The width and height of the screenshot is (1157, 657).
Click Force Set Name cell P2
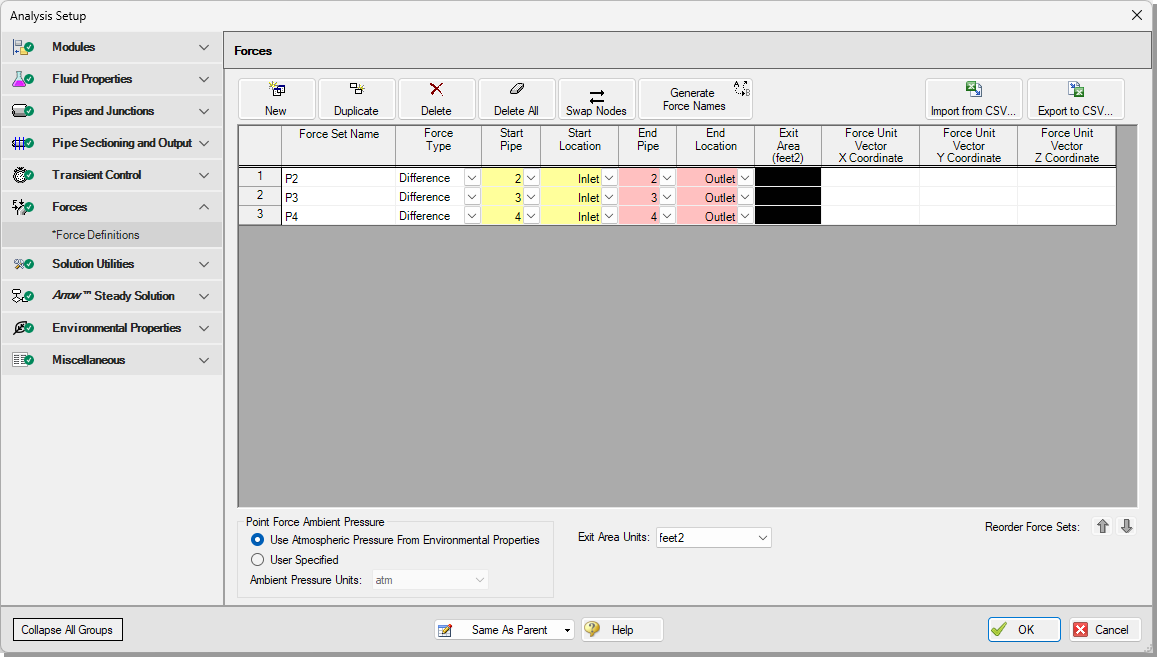coord(339,178)
